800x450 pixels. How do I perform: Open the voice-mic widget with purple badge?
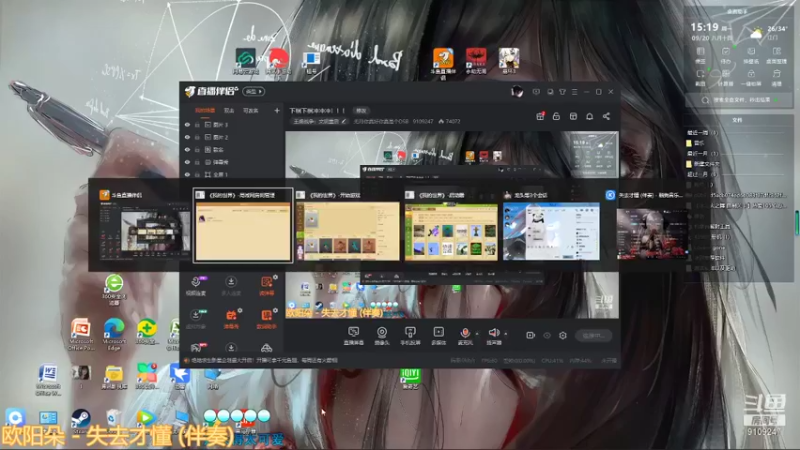coord(196,282)
